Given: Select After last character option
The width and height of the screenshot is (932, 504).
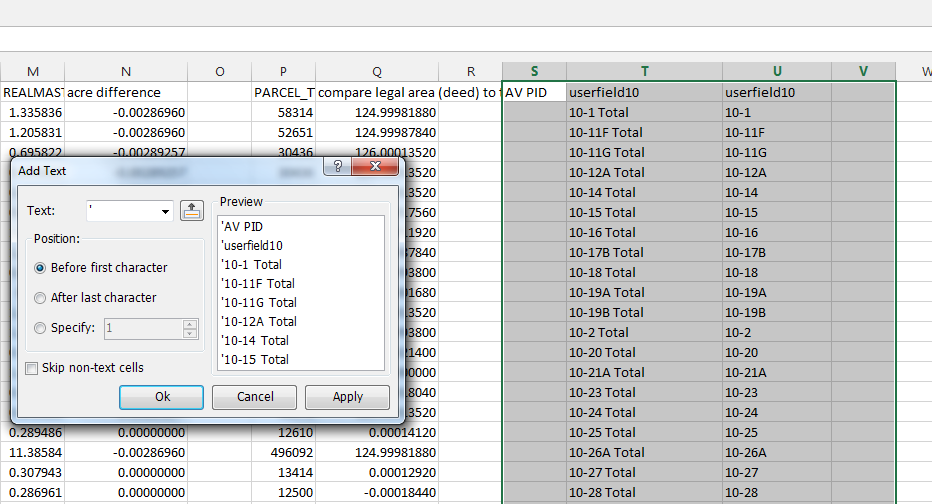Looking at the screenshot, I should pyautogui.click(x=40, y=298).
